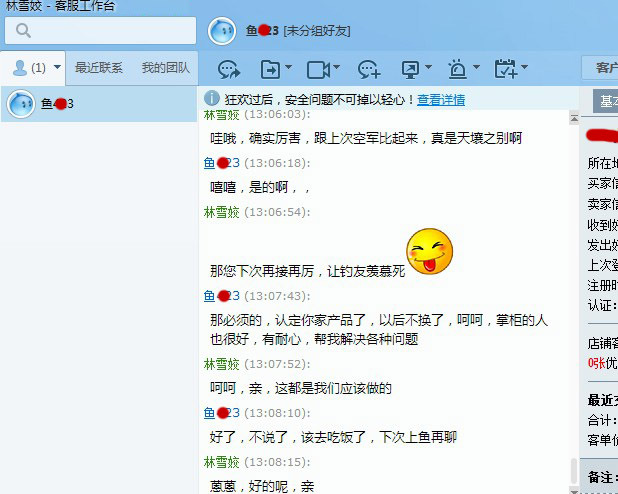Open the contact avatar in chat header
The height and width of the screenshot is (494, 618).
[x=222, y=31]
